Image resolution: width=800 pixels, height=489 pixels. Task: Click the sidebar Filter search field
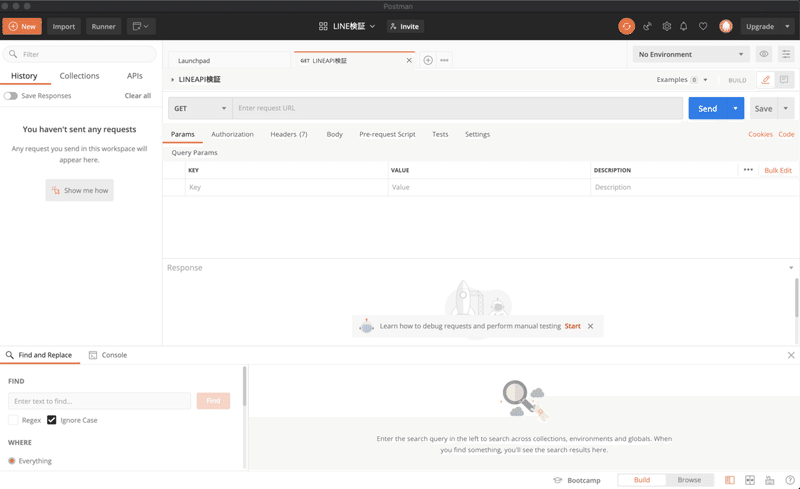80,54
